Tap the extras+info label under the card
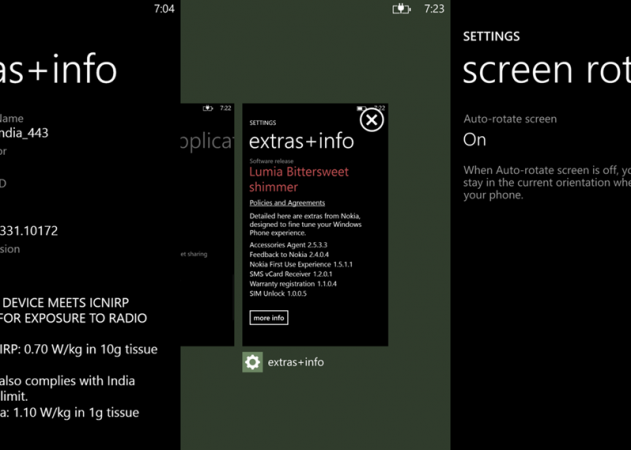 tap(297, 362)
